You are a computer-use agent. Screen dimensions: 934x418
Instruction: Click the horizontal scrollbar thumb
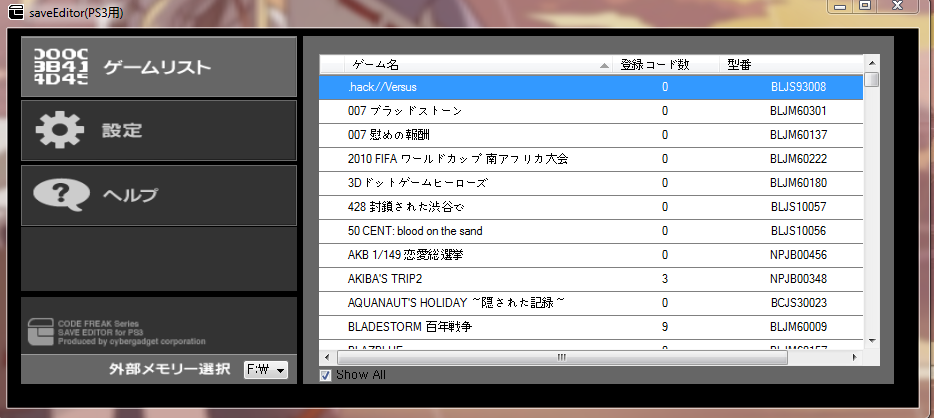[x=562, y=357]
